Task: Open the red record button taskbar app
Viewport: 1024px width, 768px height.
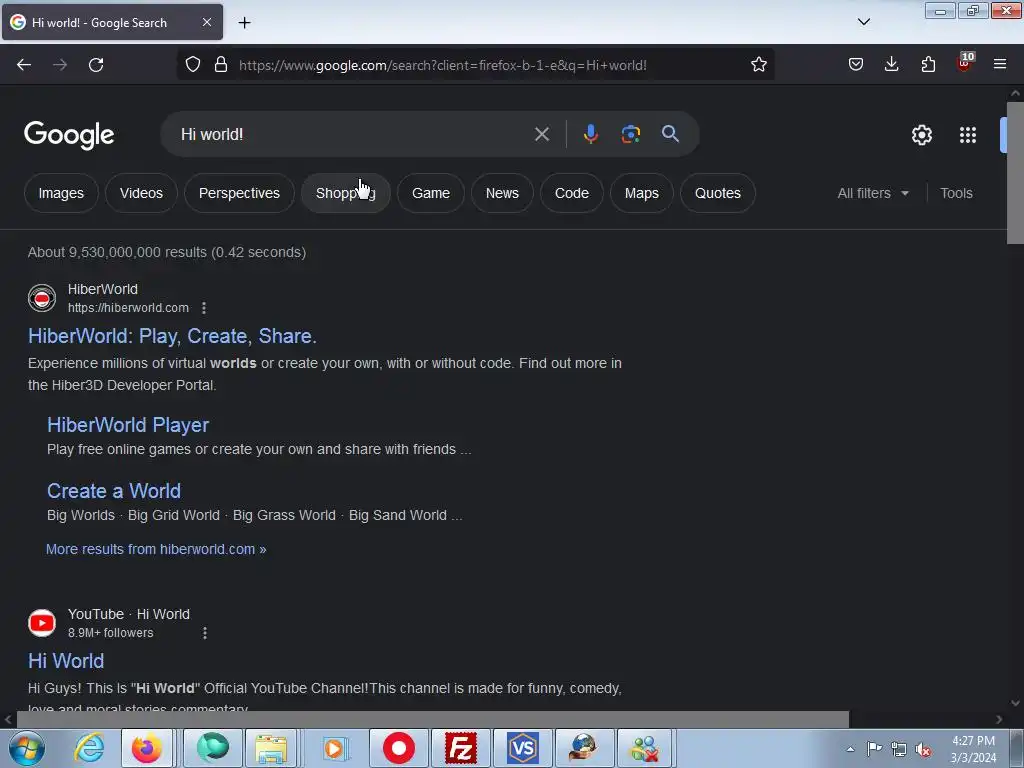Action: (398, 748)
